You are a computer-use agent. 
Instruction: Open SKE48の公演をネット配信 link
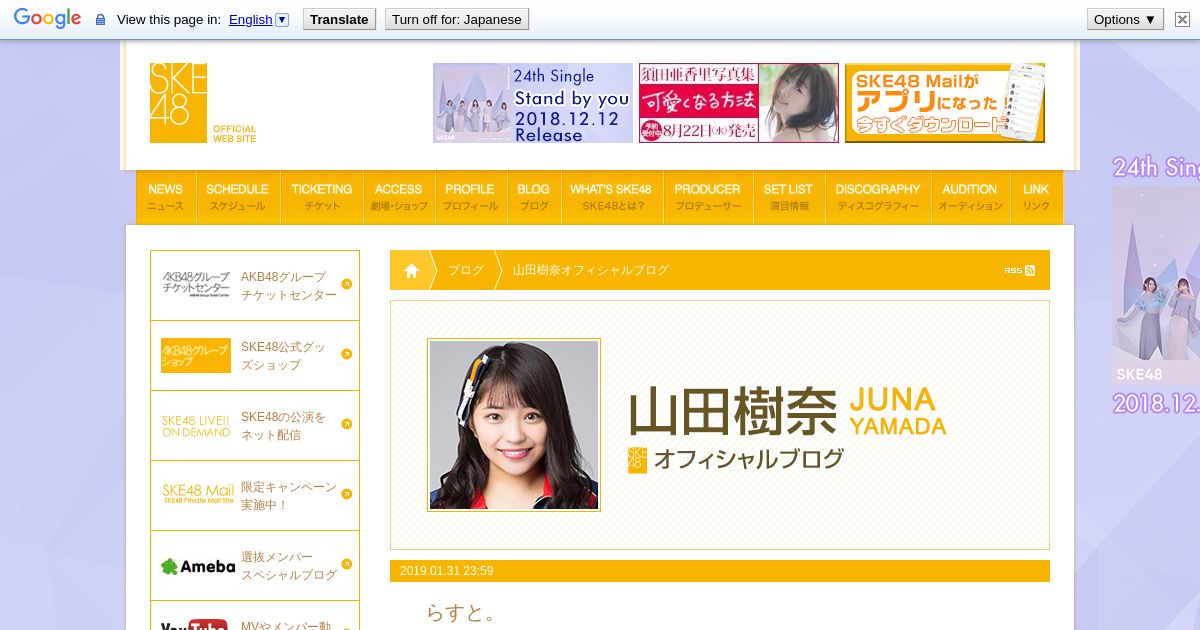coord(283,426)
